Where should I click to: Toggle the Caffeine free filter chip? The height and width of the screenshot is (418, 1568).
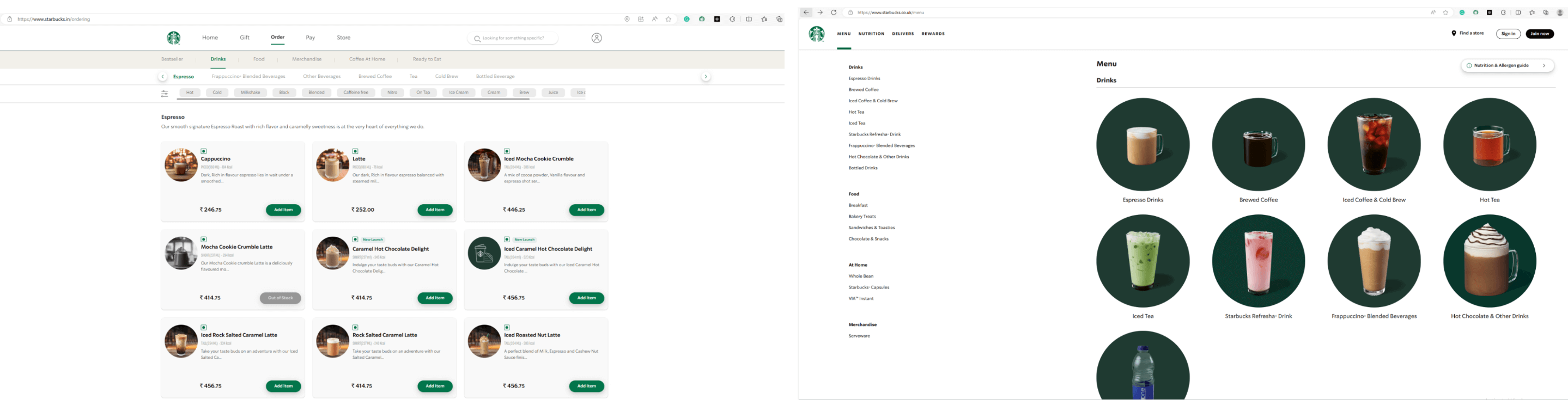tap(356, 93)
